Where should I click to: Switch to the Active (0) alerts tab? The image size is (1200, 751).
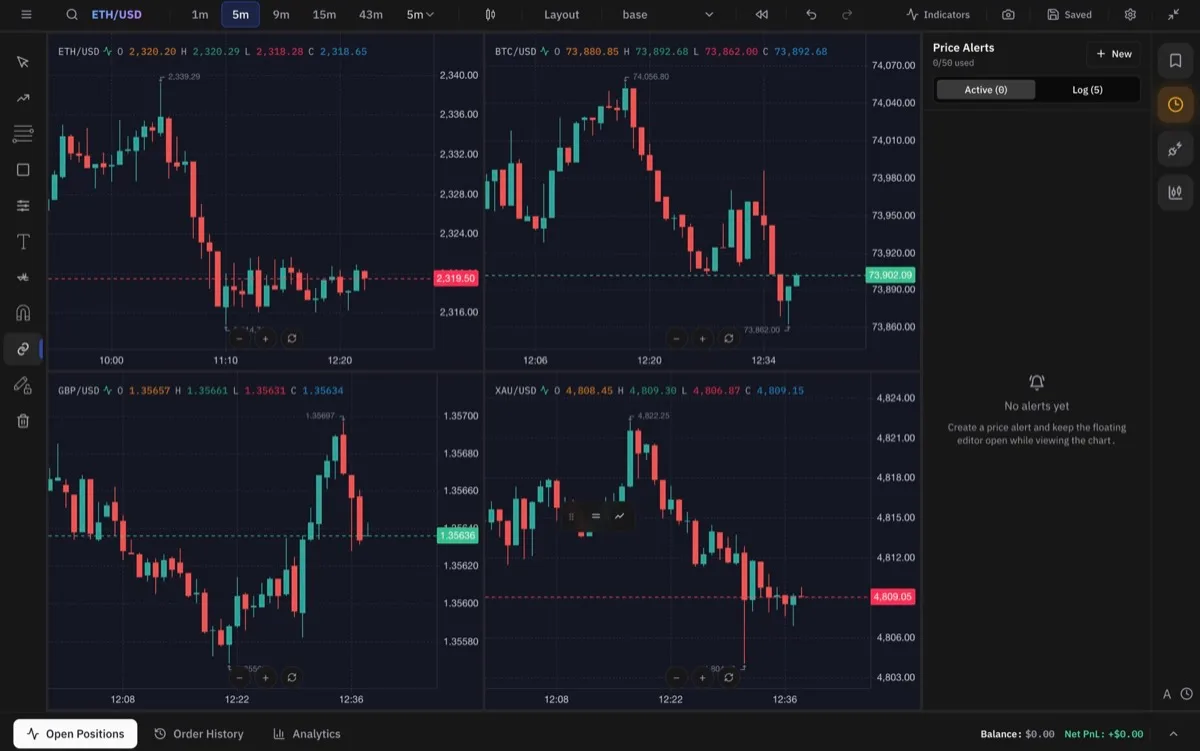click(986, 90)
